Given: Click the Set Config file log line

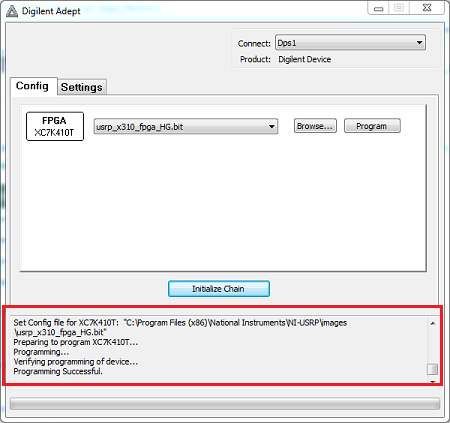Looking at the screenshot, I should pyautogui.click(x=180, y=327).
